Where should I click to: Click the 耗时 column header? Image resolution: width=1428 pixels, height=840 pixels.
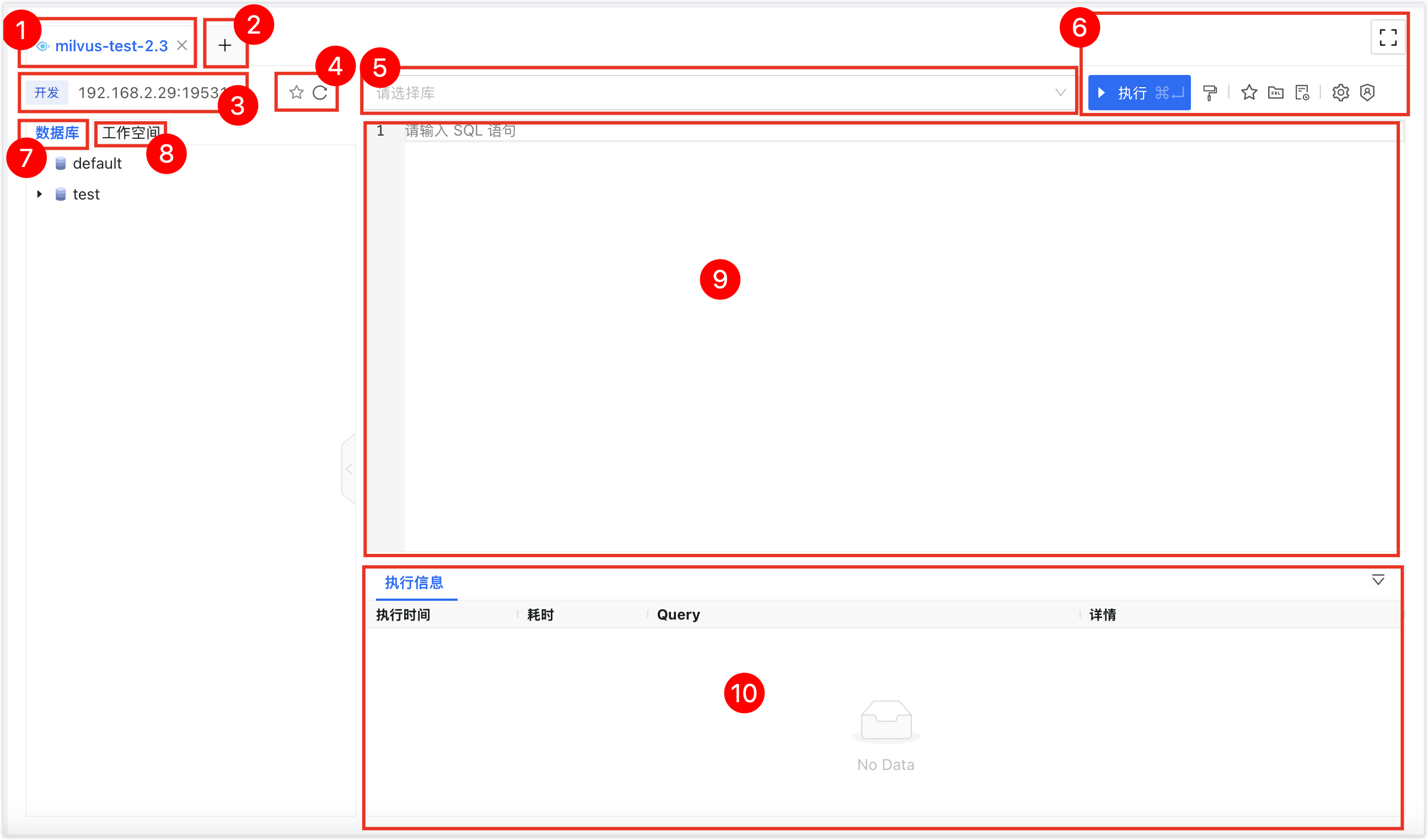pos(540,615)
